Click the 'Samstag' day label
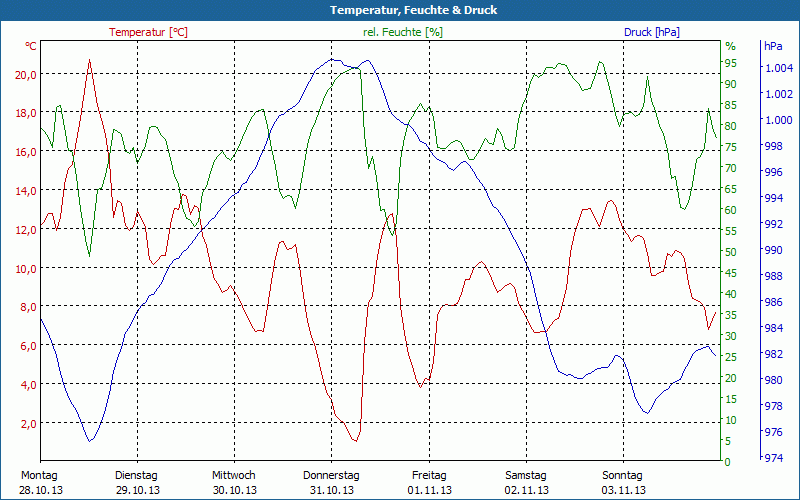Screen dimensions: 800x500 [526, 476]
